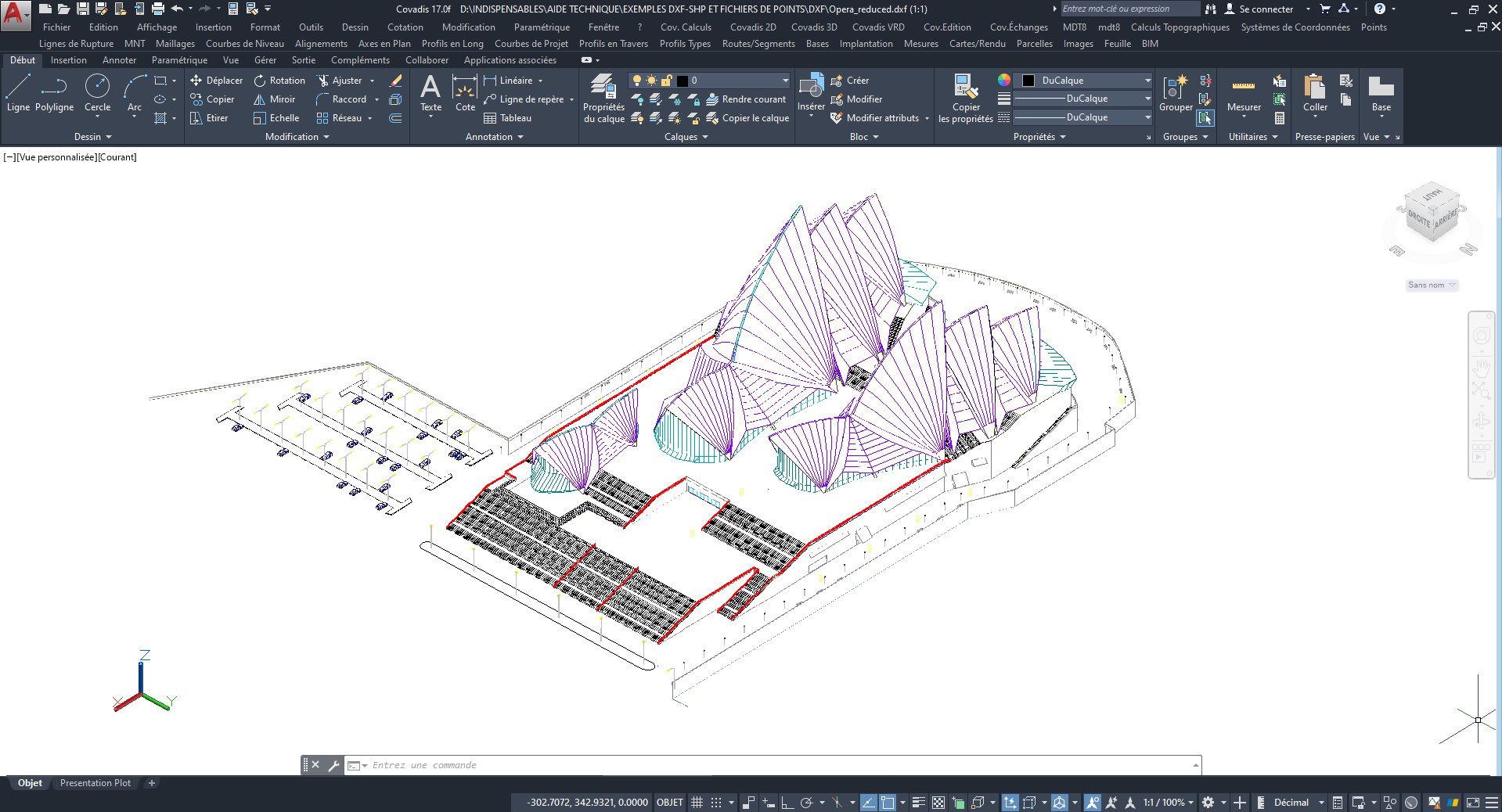Open the annotation scale 1:1 / 100% dropdown
The image size is (1502, 812).
tap(1169, 802)
